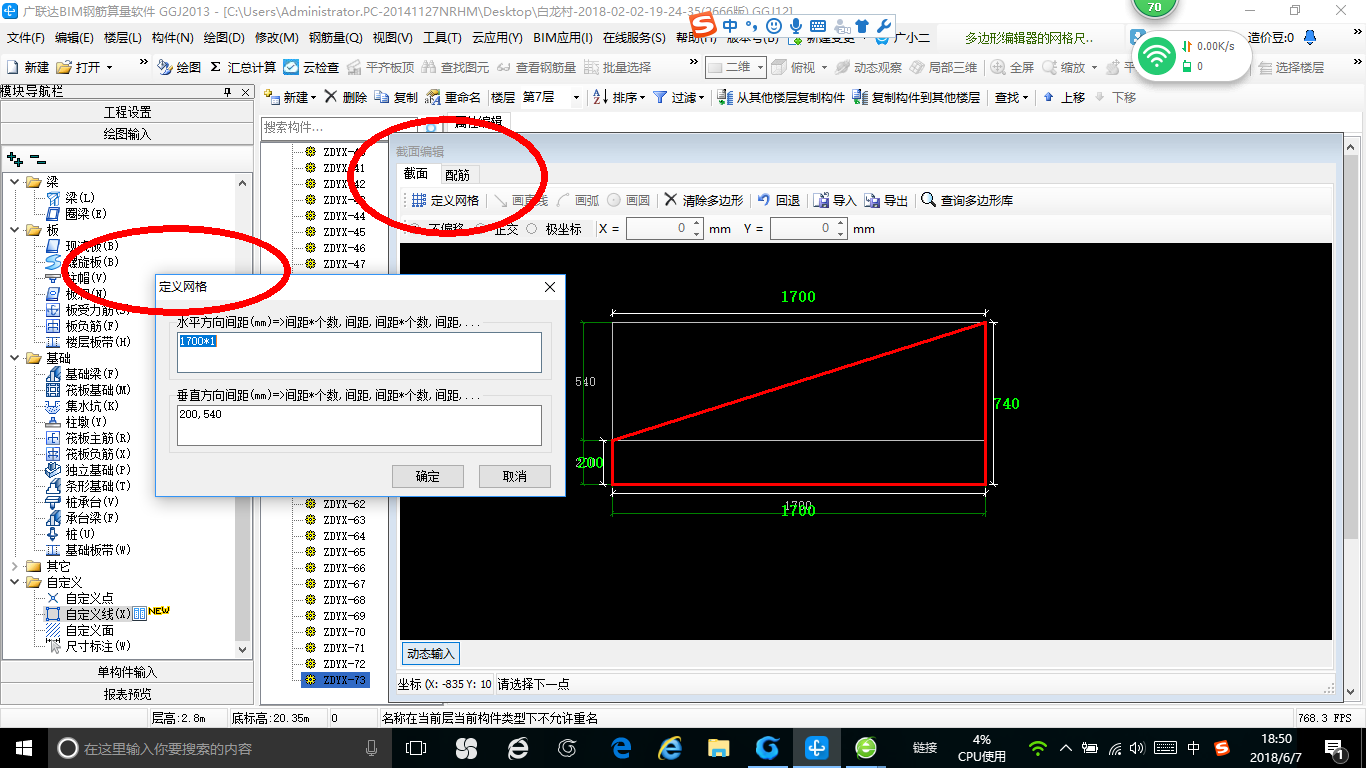This screenshot has width=1366, height=768.
Task: Click collapse-all minus icon in navigation tree
Action: pos(37,158)
